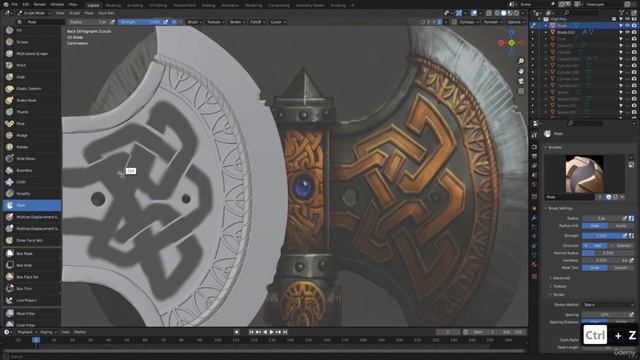Open the Render menu
This screenshot has height=360, width=640.
pos(40,4)
